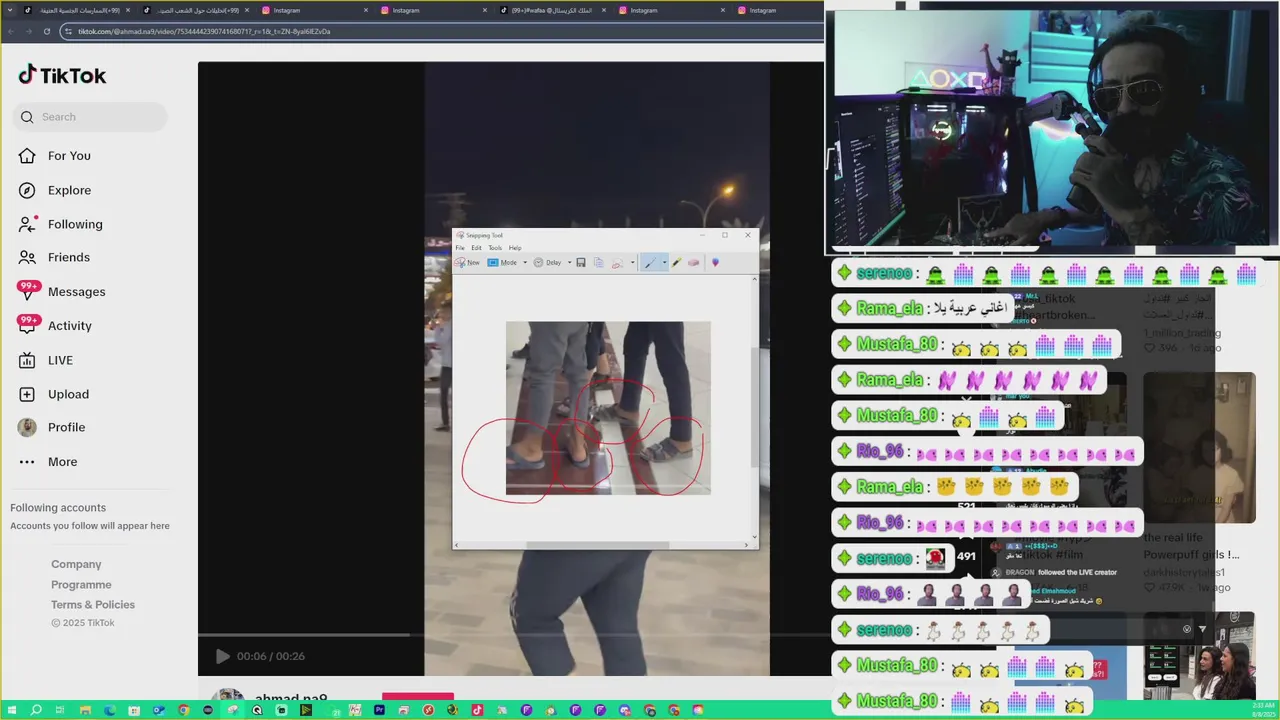The width and height of the screenshot is (1280, 720).
Task: Click the Edit with Paint 3D icon
Action: pyautogui.click(x=715, y=262)
